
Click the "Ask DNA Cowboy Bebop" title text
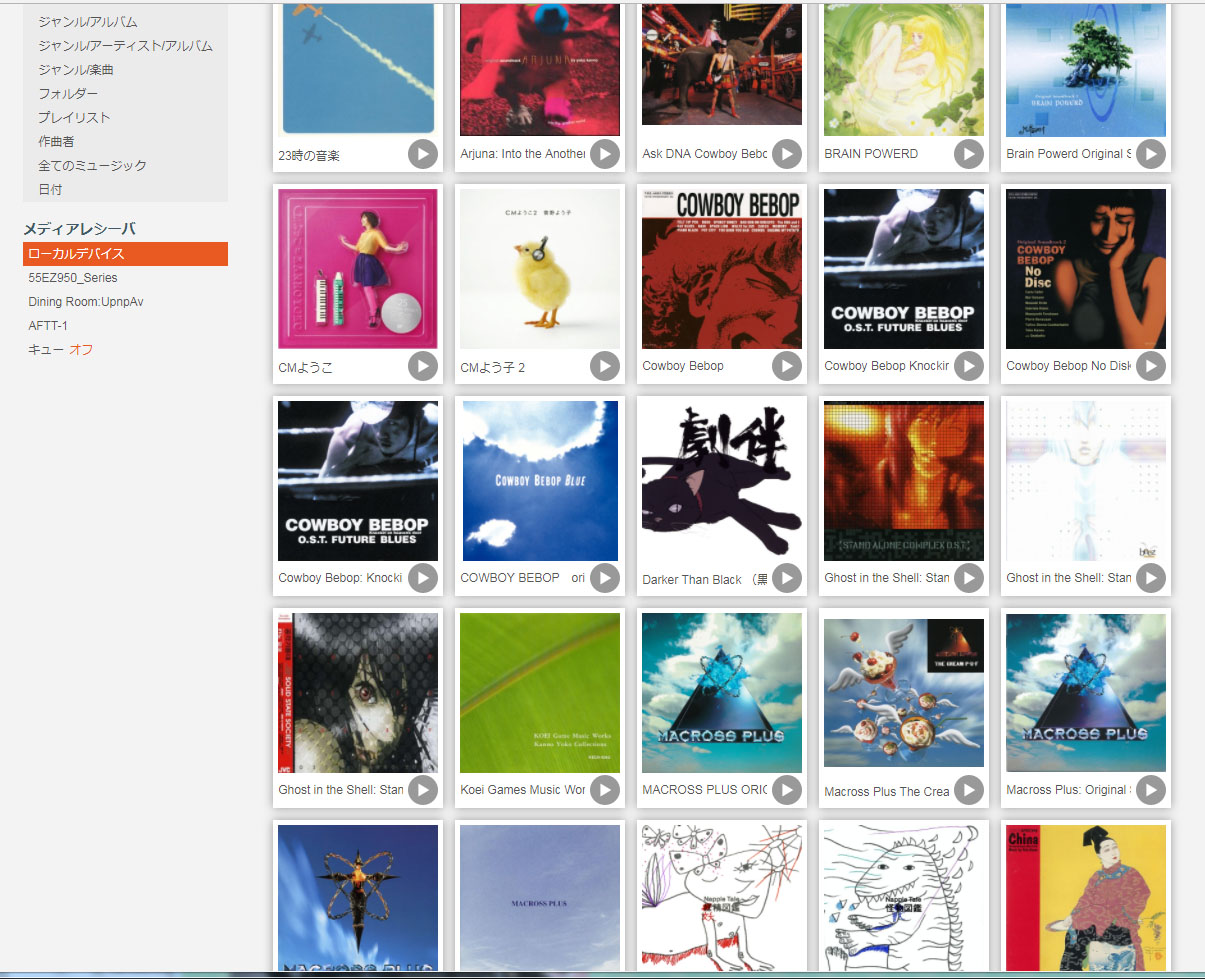tap(705, 154)
